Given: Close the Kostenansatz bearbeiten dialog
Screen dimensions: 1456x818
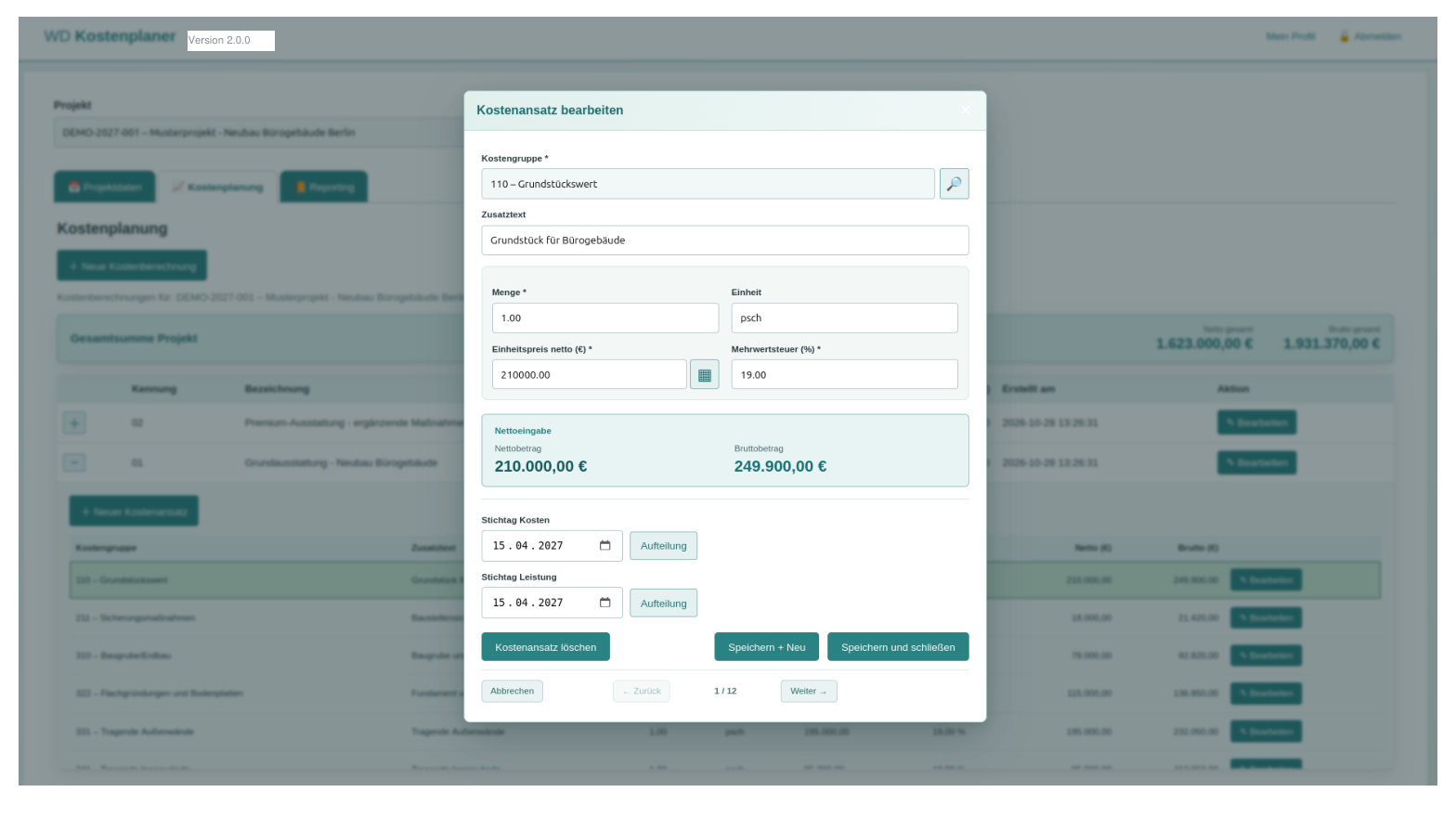Looking at the screenshot, I should [965, 110].
